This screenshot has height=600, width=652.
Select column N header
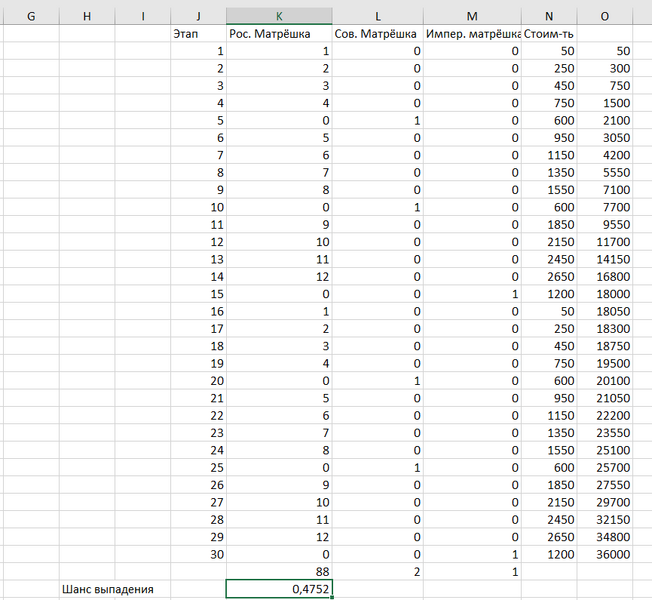pyautogui.click(x=549, y=16)
